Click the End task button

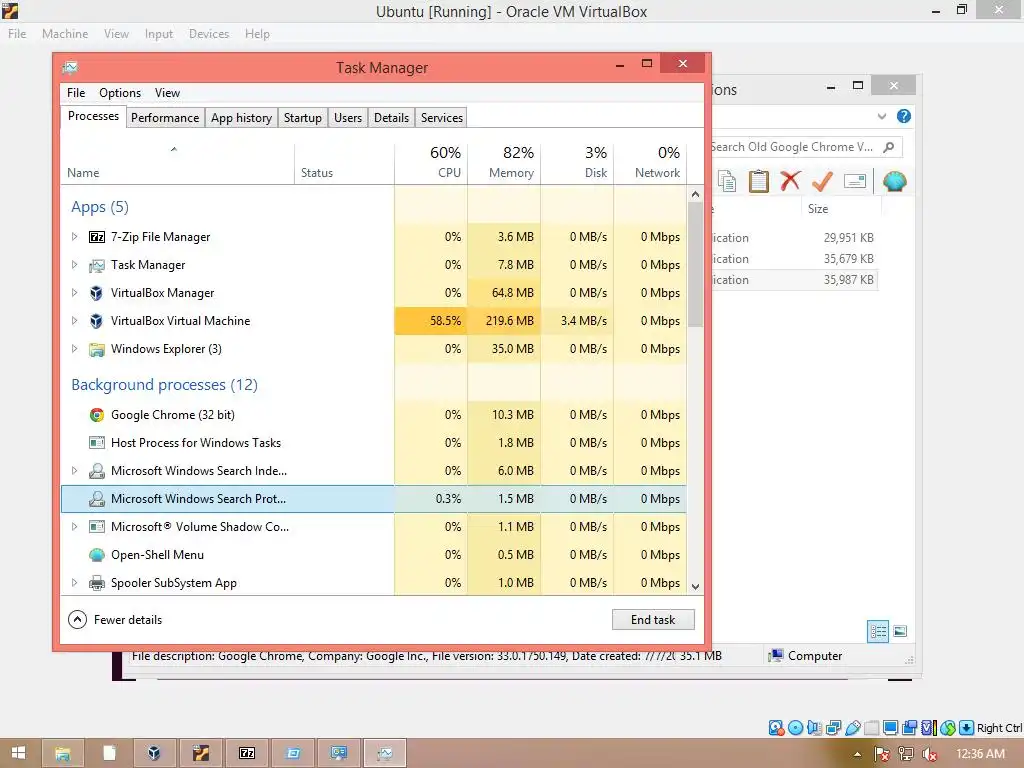point(653,620)
